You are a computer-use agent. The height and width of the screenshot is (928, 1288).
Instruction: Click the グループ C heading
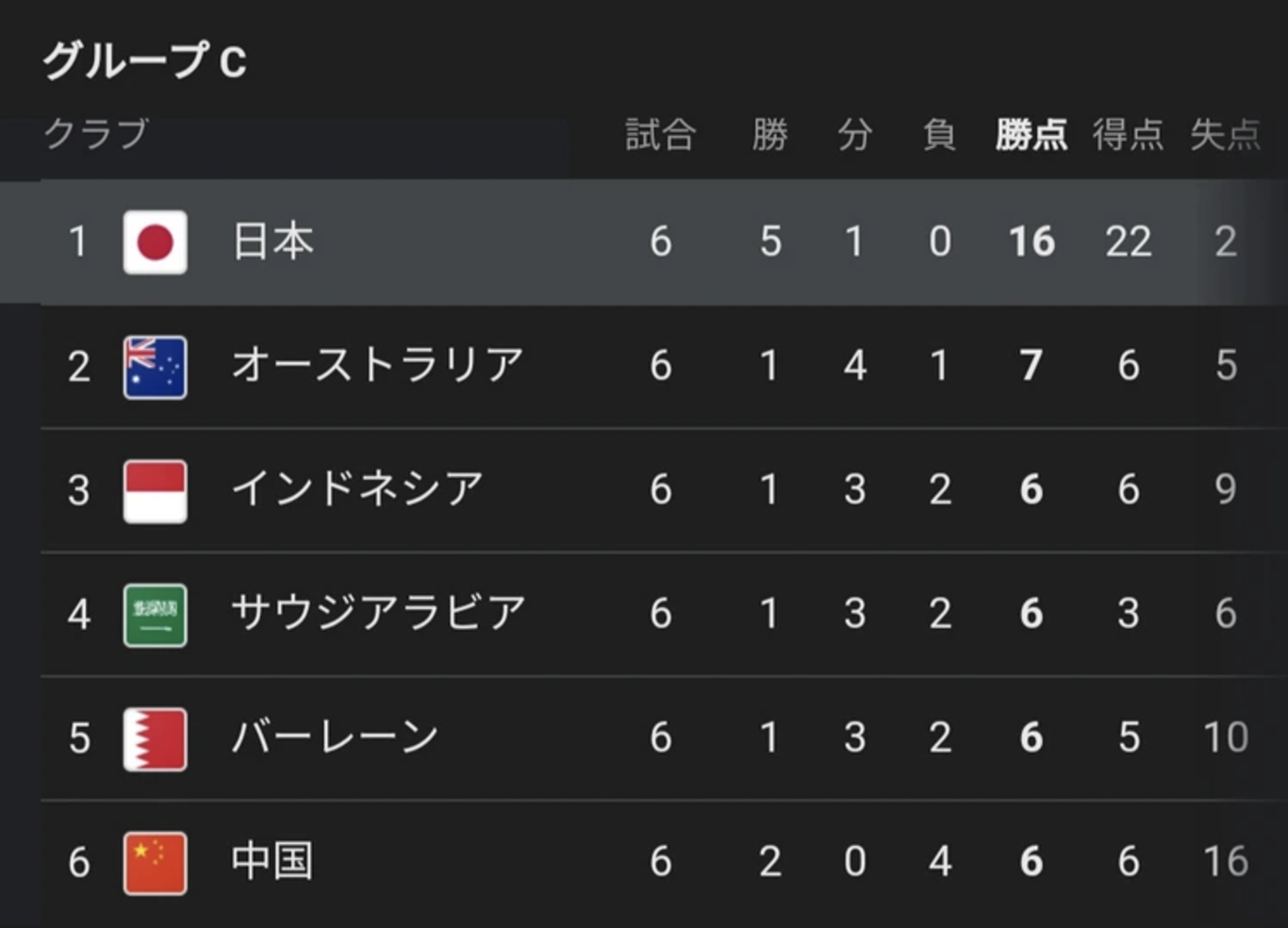(x=145, y=61)
